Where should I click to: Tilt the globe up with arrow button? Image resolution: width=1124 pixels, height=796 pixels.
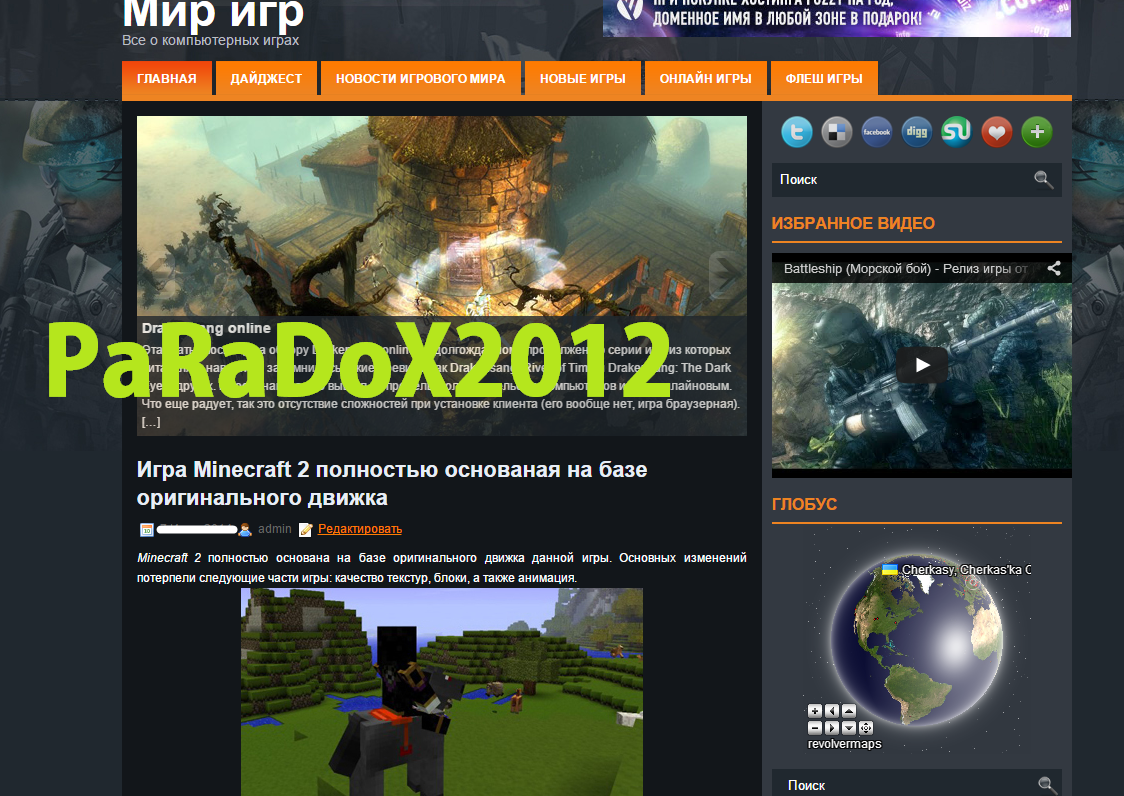pos(849,711)
